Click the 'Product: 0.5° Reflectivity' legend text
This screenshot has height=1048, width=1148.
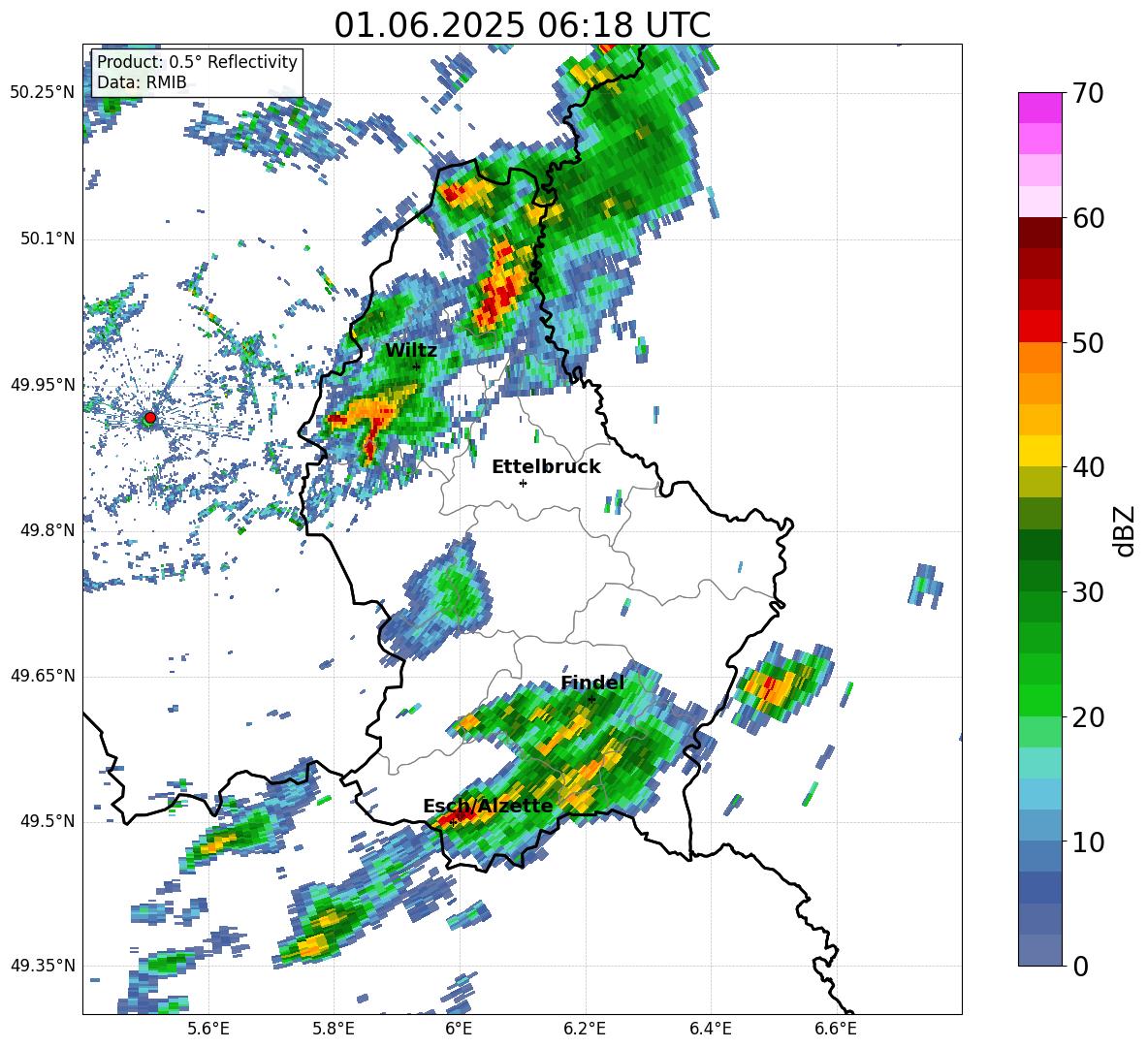point(197,62)
